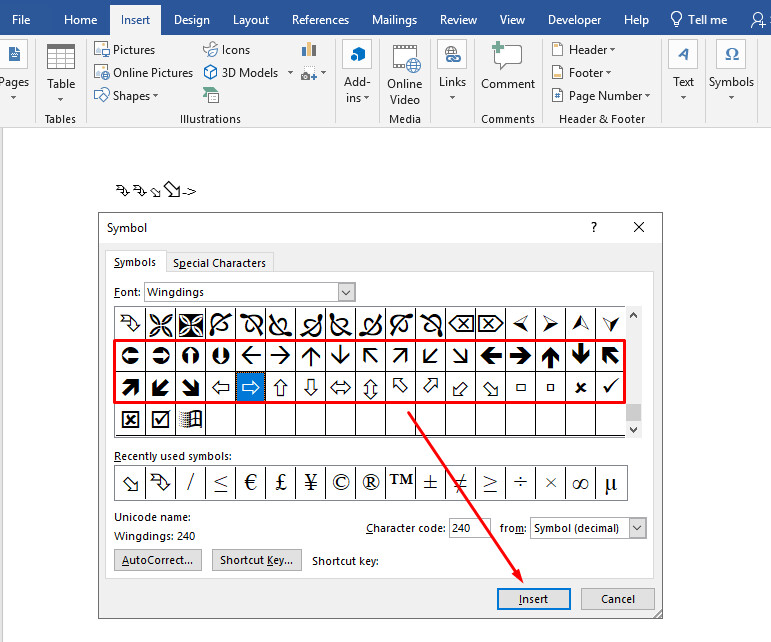
Task: Select the small bold x symbol
Action: point(581,387)
